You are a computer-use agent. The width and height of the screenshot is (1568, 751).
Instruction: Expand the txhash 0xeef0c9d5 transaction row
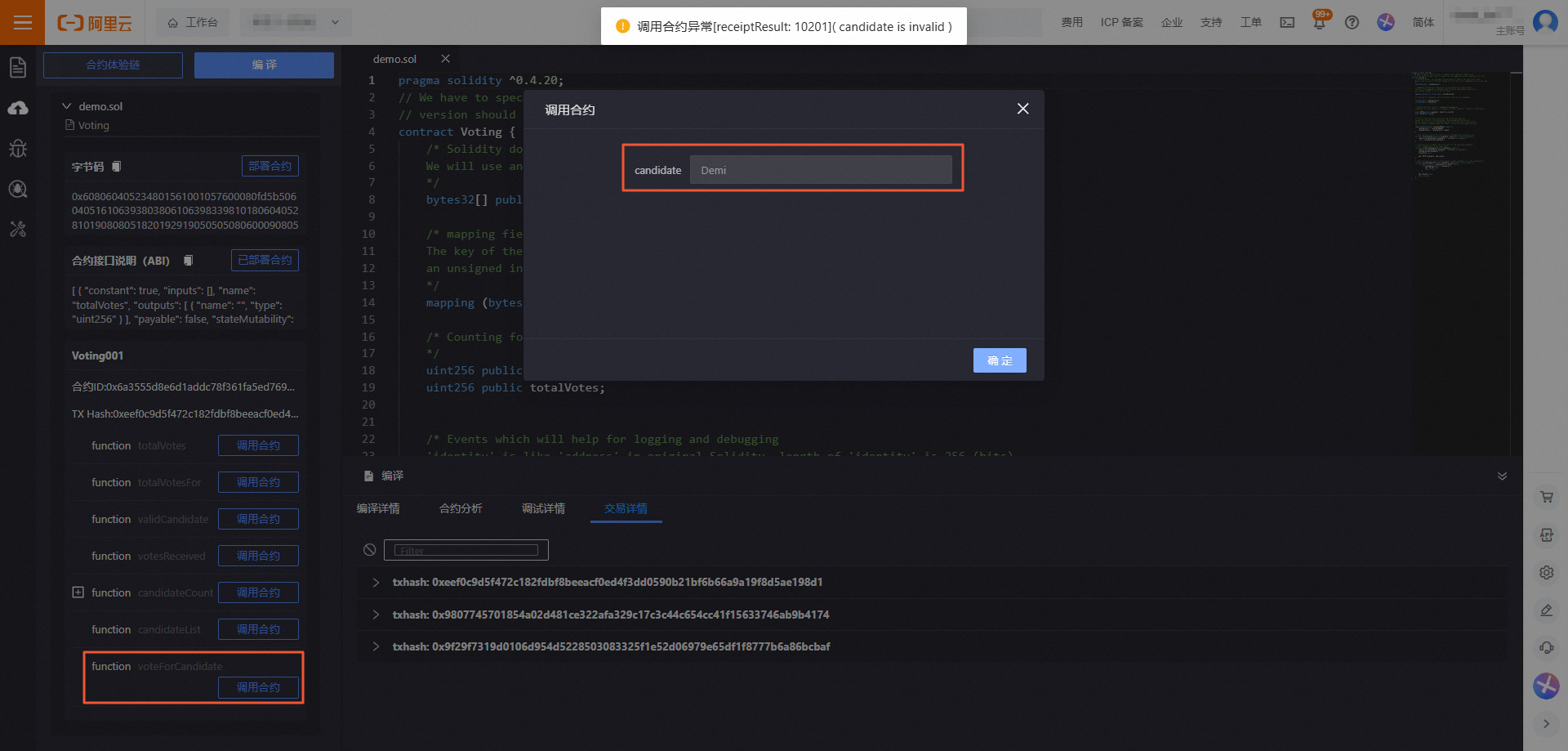(376, 582)
